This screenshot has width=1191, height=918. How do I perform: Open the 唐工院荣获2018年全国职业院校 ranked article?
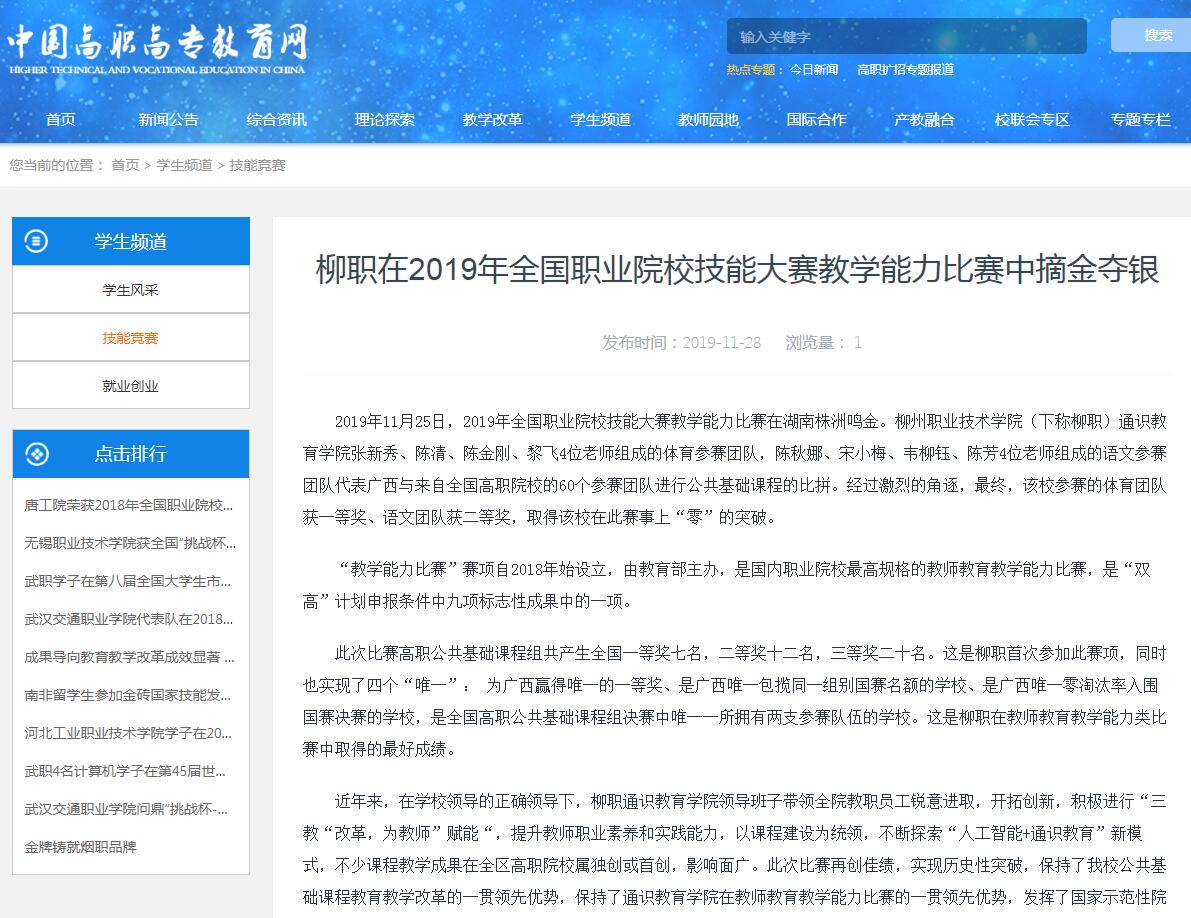[129, 505]
